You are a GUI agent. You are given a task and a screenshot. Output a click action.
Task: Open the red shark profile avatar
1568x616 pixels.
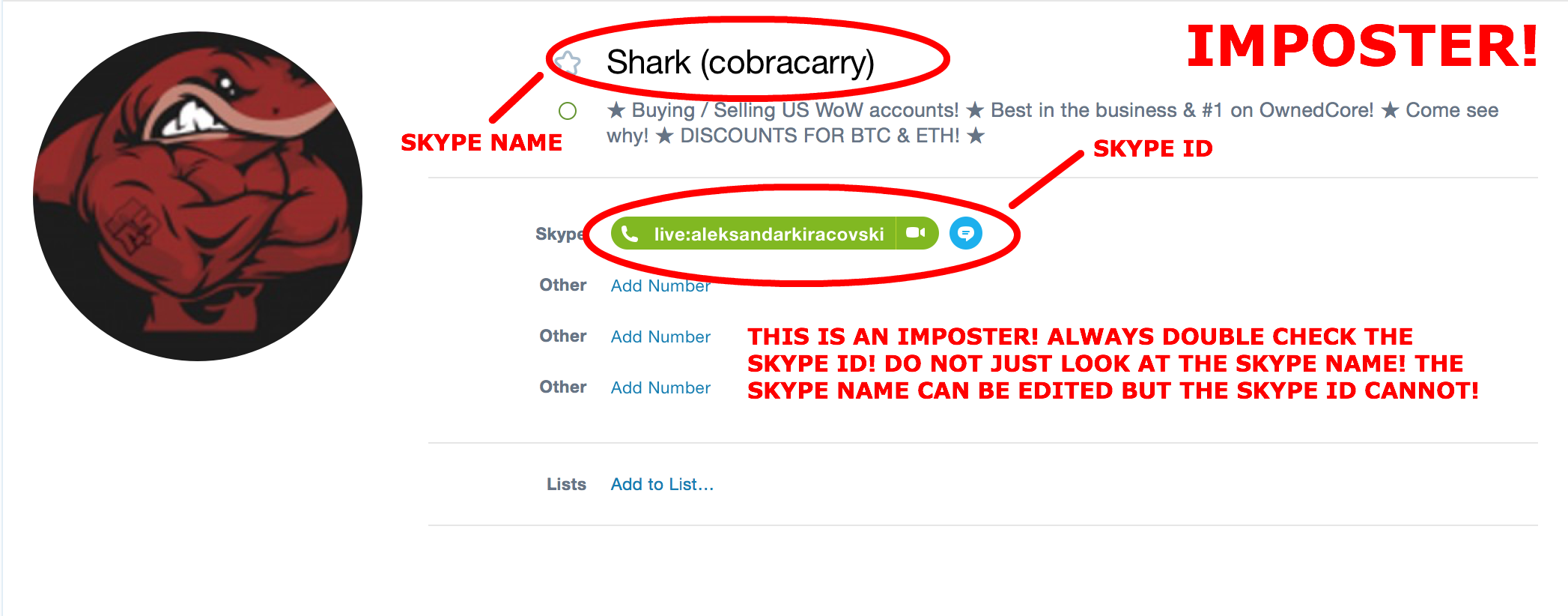(x=198, y=196)
